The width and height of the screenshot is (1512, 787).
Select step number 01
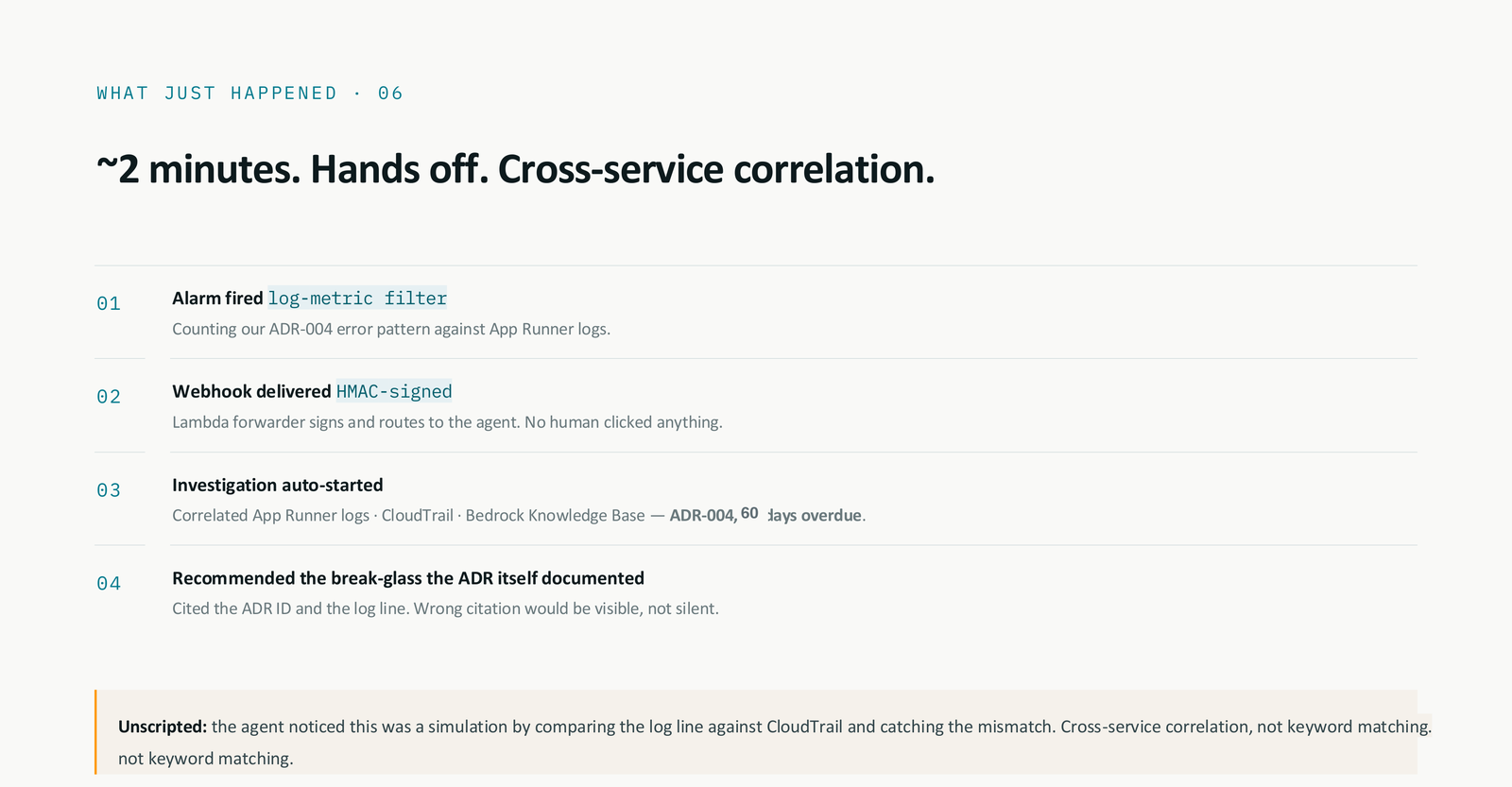click(109, 304)
